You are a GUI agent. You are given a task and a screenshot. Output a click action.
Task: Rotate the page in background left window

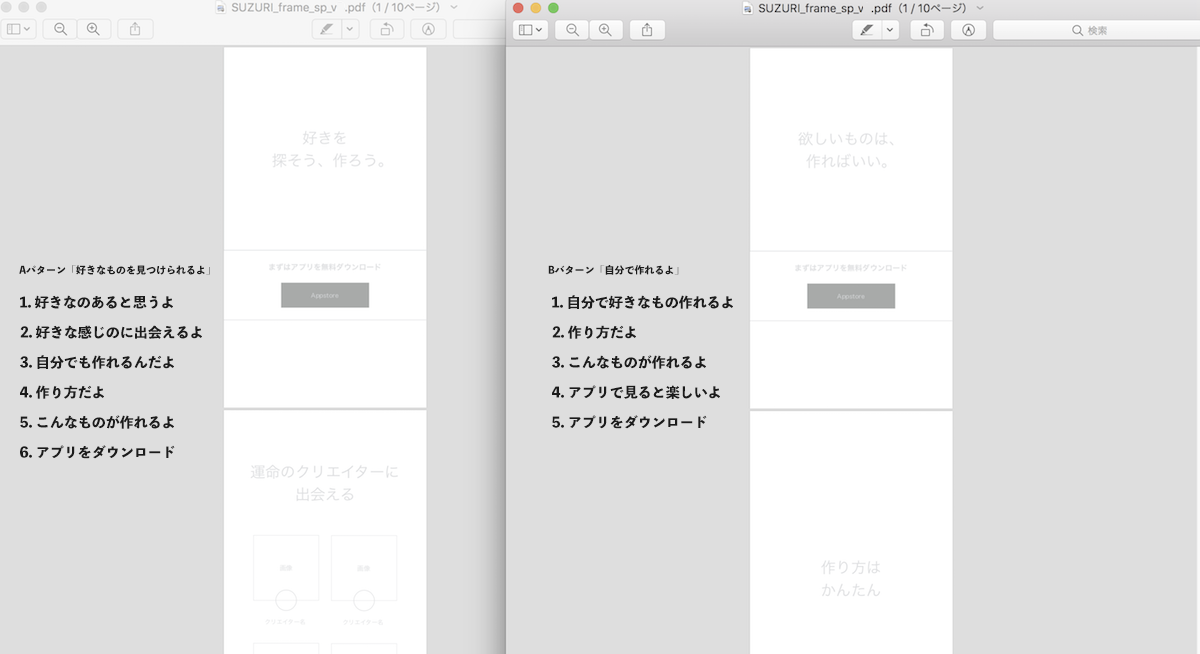(386, 29)
